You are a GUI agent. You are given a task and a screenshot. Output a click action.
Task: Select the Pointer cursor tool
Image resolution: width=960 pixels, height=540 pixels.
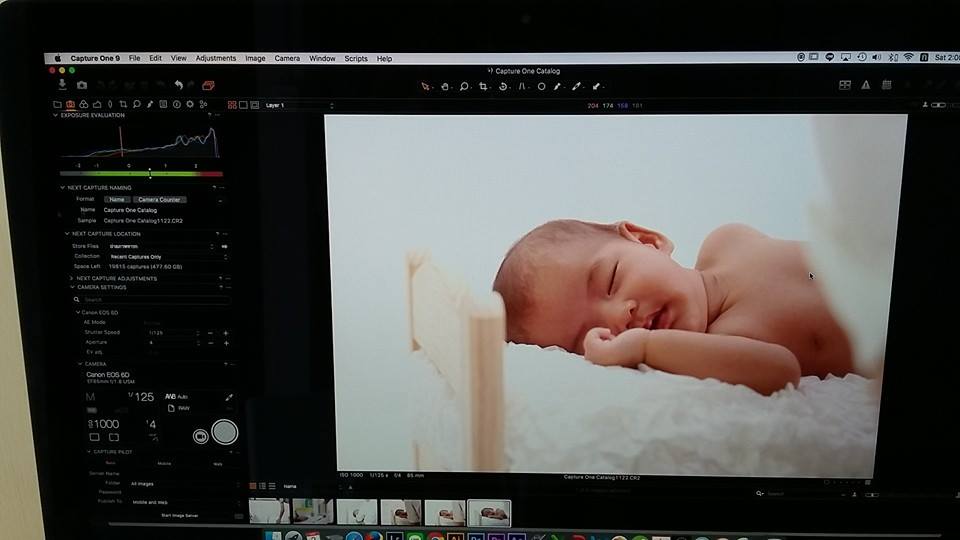pyautogui.click(x=426, y=86)
